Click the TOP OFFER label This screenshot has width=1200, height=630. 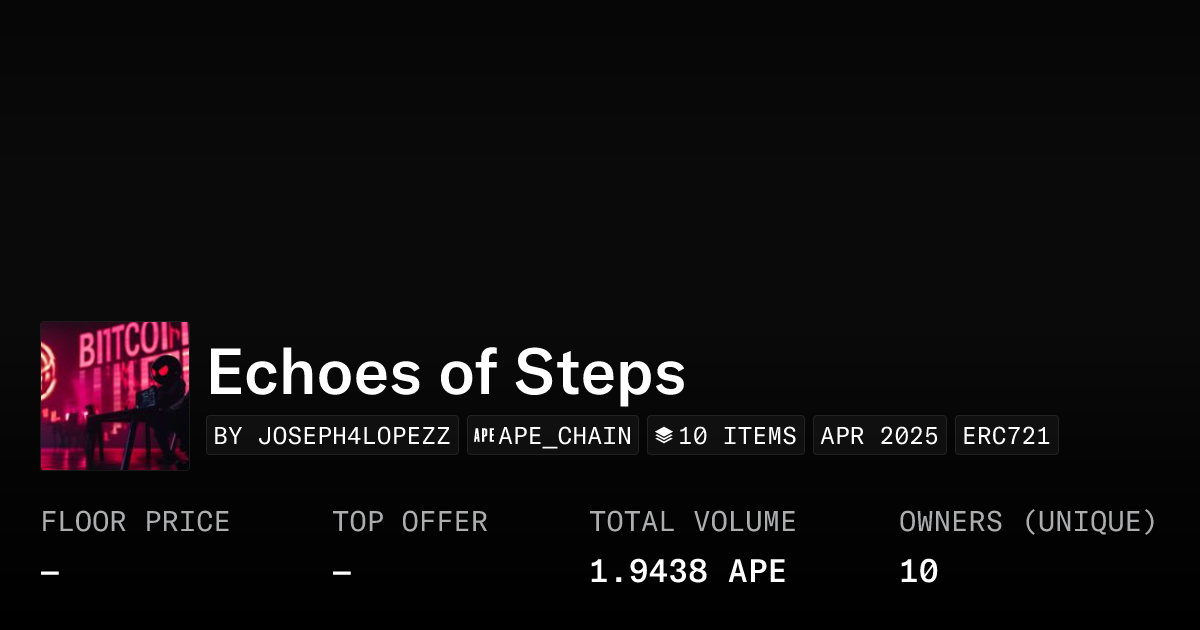tap(410, 522)
